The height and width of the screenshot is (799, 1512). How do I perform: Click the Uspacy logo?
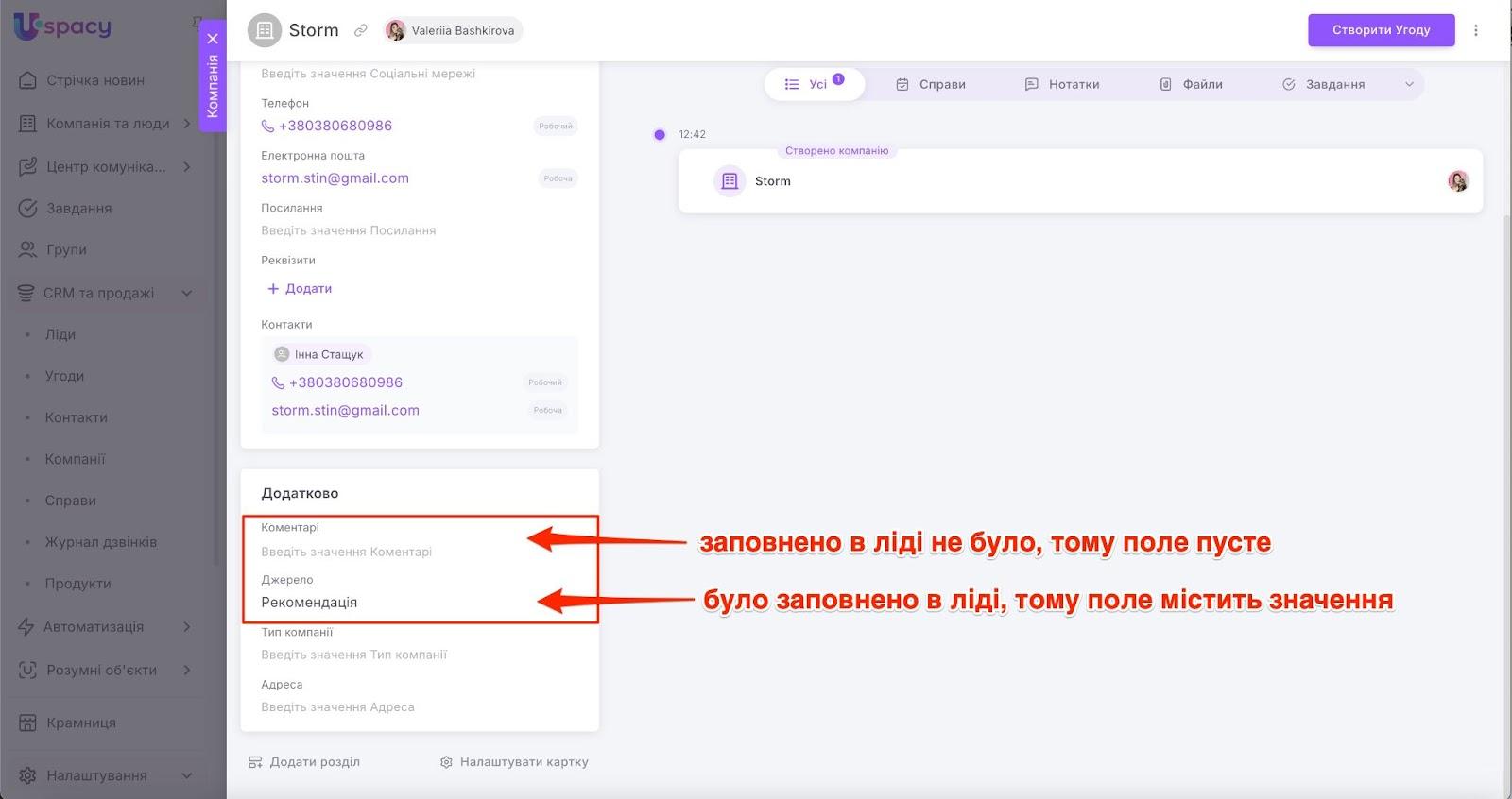(62, 26)
